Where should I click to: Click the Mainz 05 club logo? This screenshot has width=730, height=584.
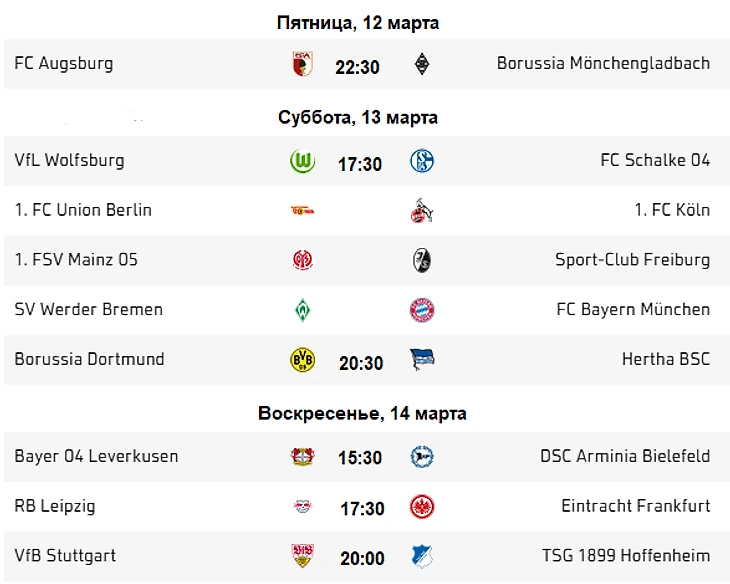tap(302, 261)
